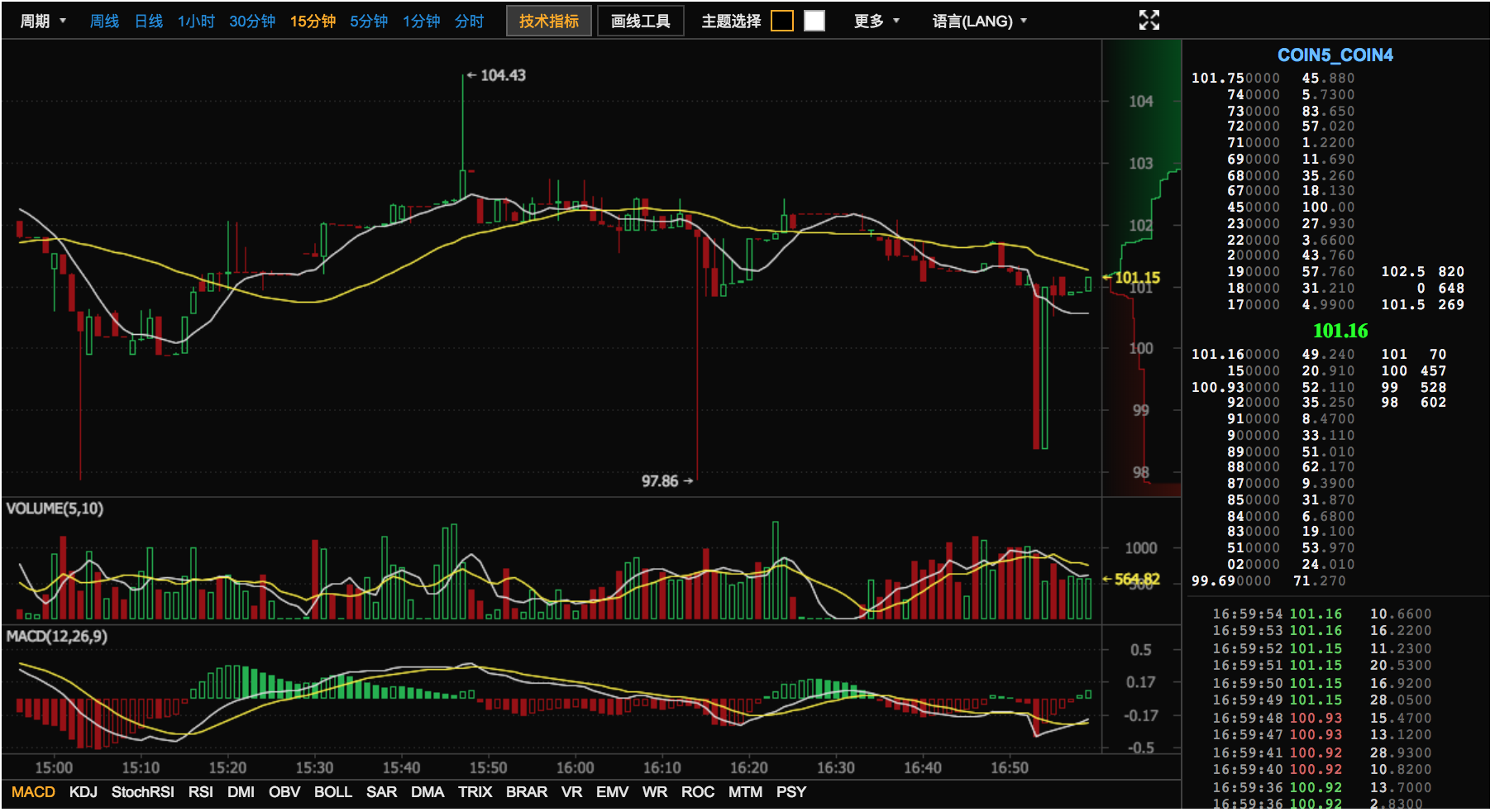Click the 101.5 269 depth summary row
Image resolution: width=1495 pixels, height=812 pixels.
click(x=1422, y=305)
